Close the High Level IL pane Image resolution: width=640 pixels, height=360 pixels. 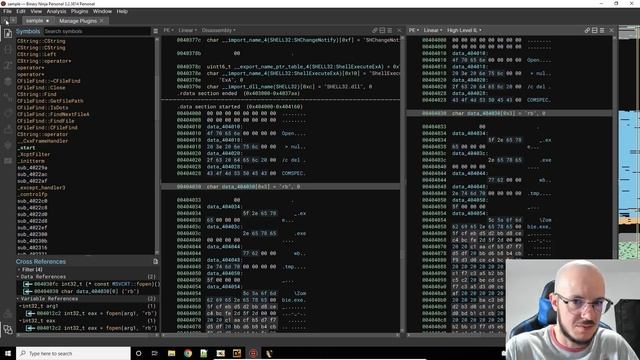(x=611, y=30)
